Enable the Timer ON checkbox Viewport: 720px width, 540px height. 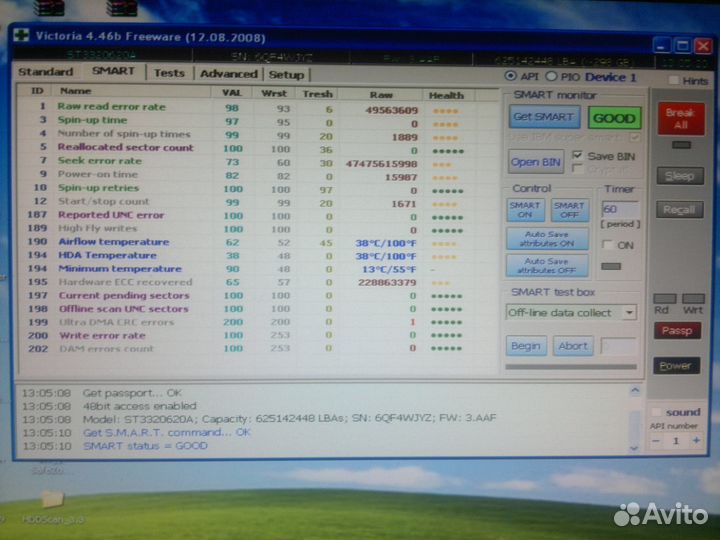(607, 245)
